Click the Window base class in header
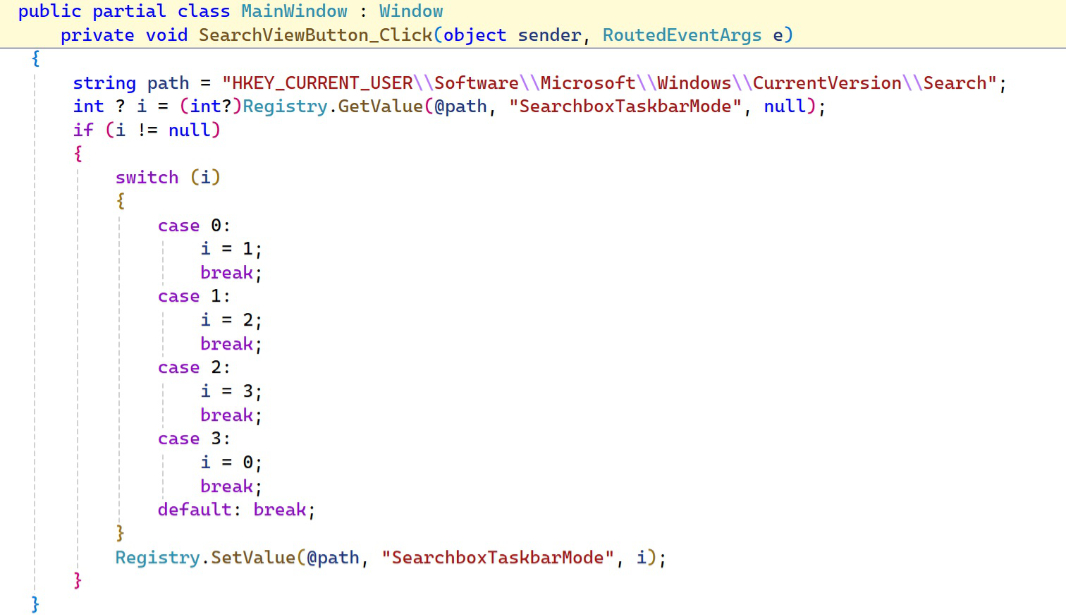Screen dimensions: 1066x615 click(x=411, y=12)
